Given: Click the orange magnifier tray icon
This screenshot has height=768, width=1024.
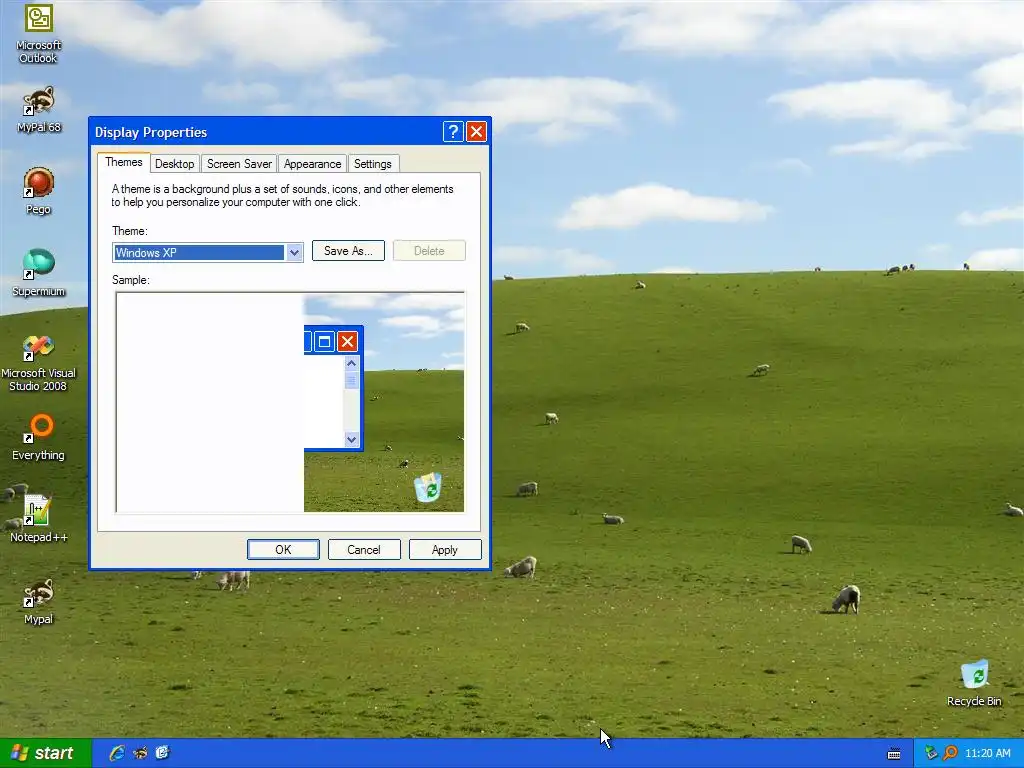Looking at the screenshot, I should [950, 753].
